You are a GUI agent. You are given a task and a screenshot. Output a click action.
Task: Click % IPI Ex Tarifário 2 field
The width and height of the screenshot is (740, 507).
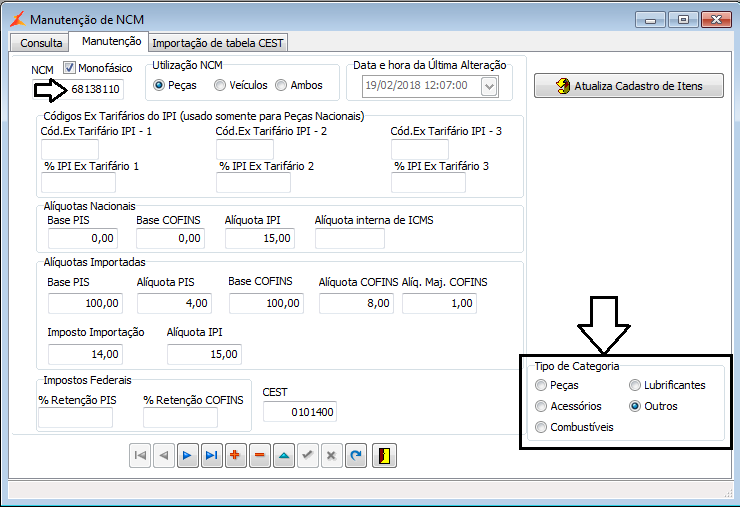click(253, 182)
